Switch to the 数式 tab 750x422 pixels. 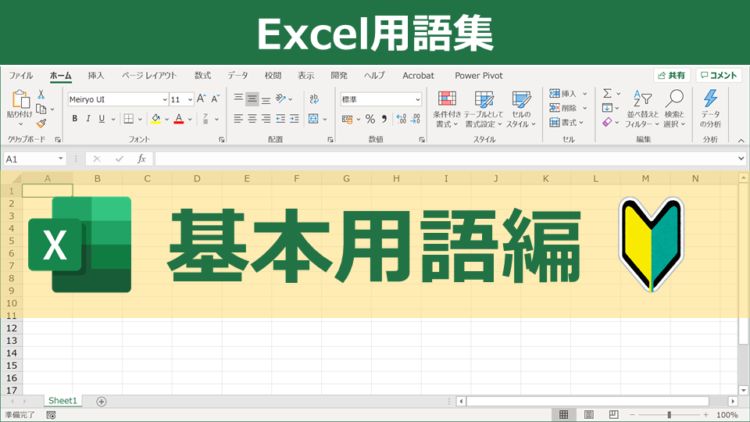point(202,76)
